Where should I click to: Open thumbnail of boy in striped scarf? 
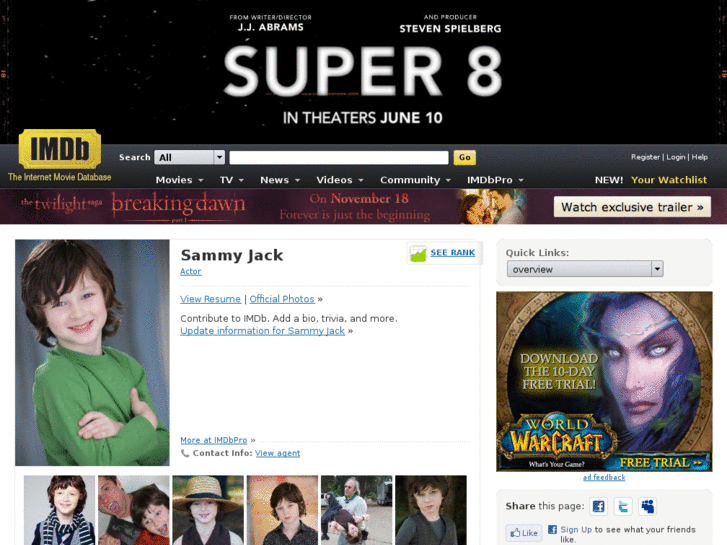59,510
